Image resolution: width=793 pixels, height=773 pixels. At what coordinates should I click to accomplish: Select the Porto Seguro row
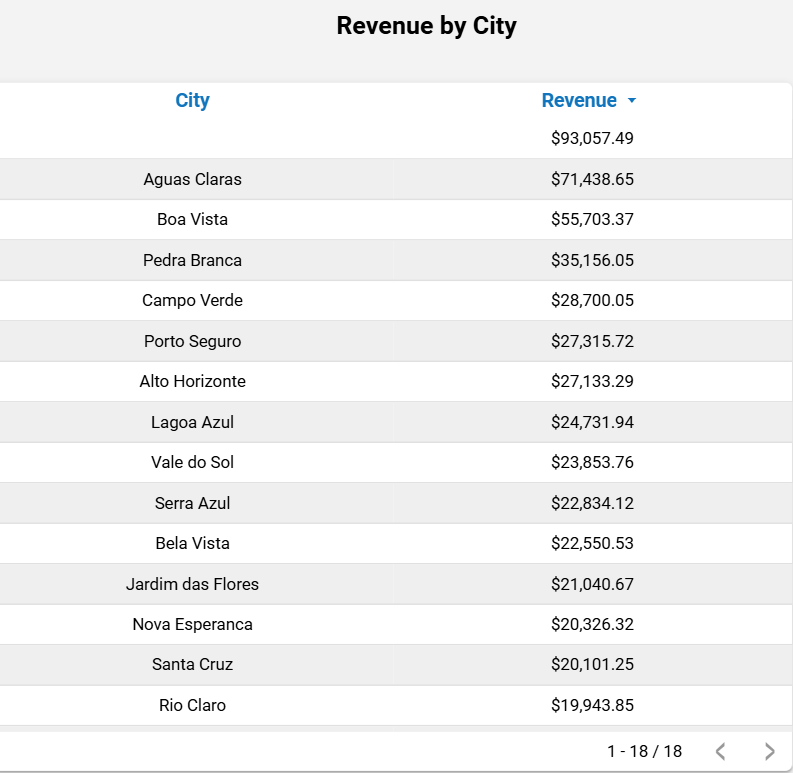192,341
